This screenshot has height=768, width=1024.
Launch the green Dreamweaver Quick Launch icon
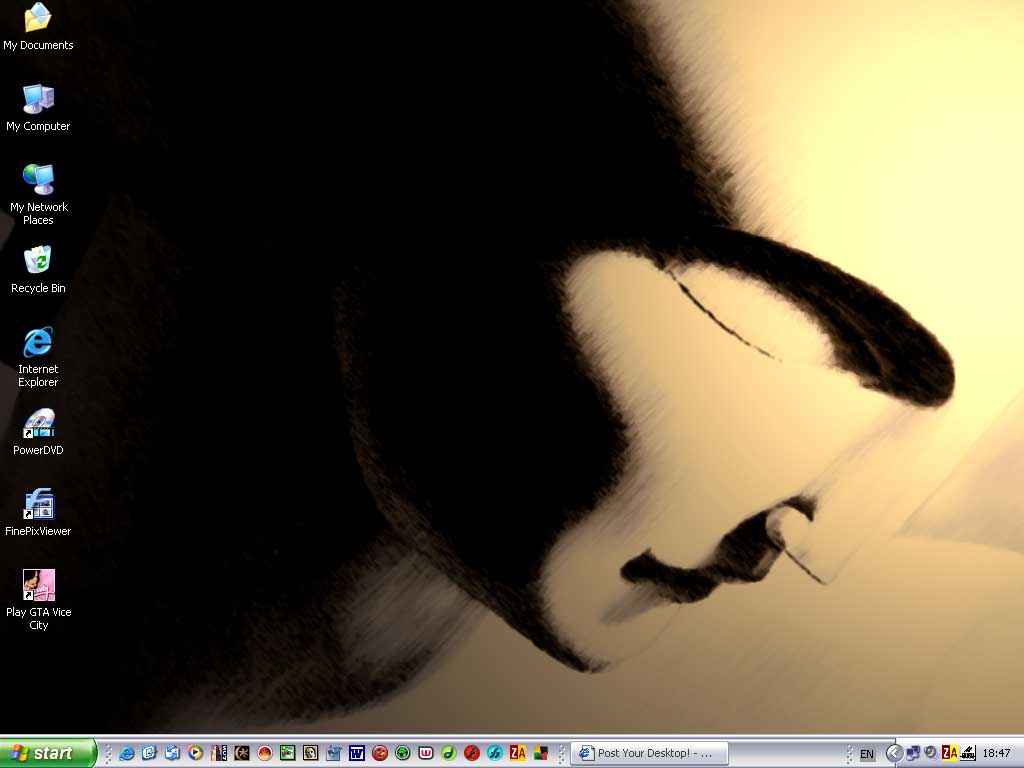[x=449, y=753]
